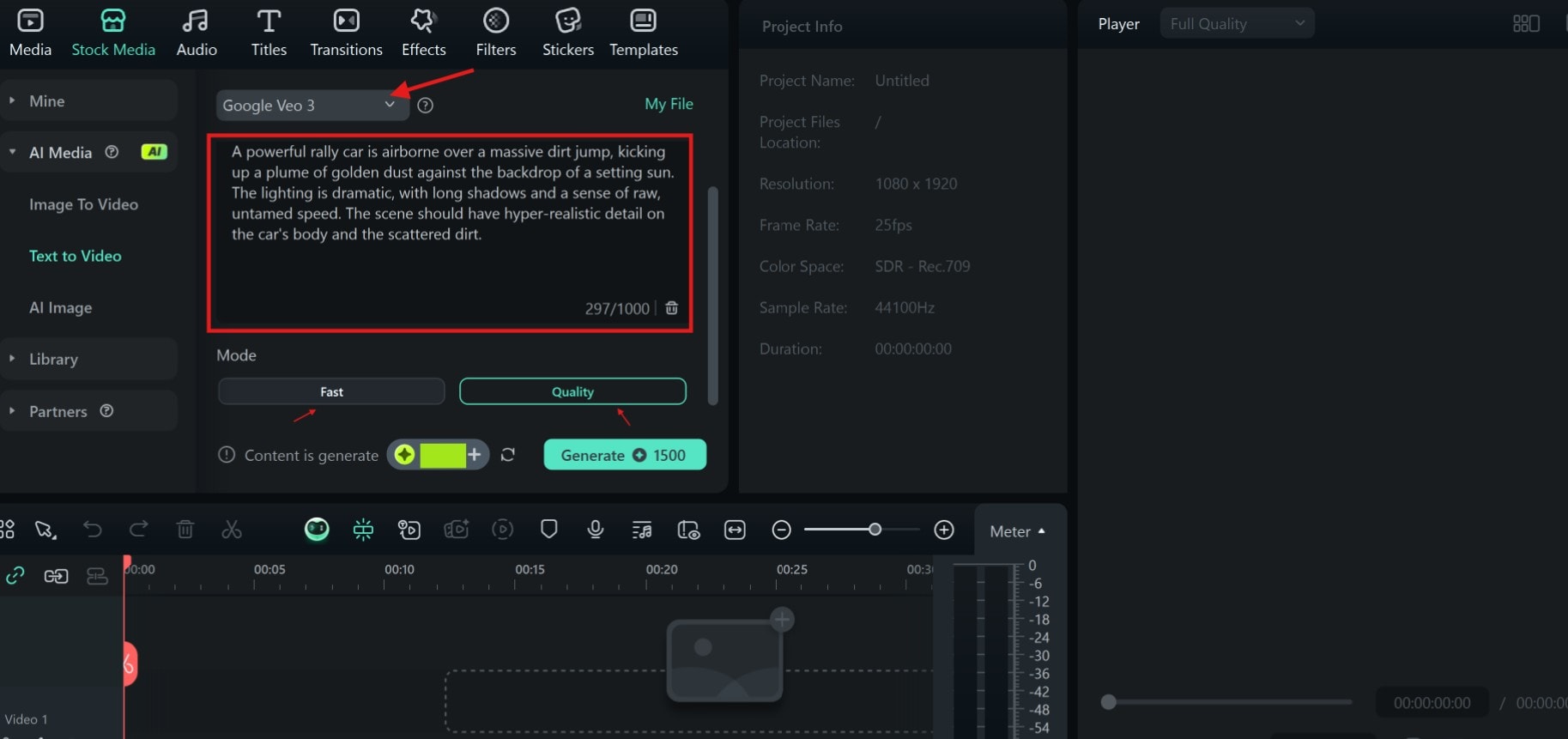1568x739 pixels.
Task: Open the Transitions tab
Action: tap(346, 33)
